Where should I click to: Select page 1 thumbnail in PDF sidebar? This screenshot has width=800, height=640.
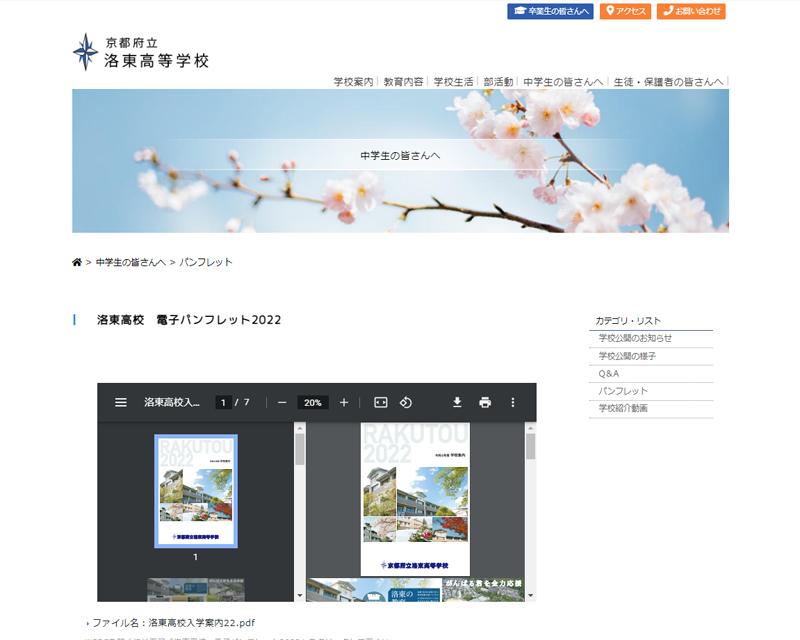coord(196,491)
